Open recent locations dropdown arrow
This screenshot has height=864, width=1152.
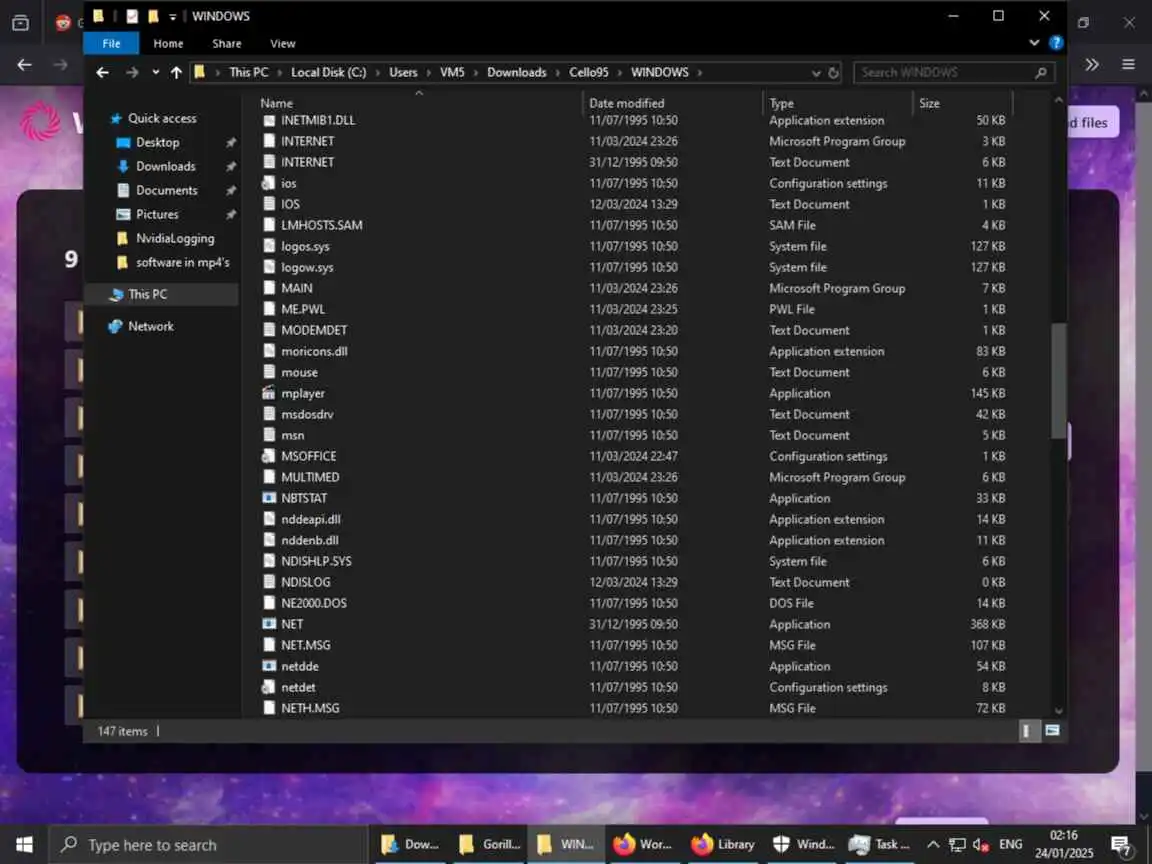pos(156,72)
